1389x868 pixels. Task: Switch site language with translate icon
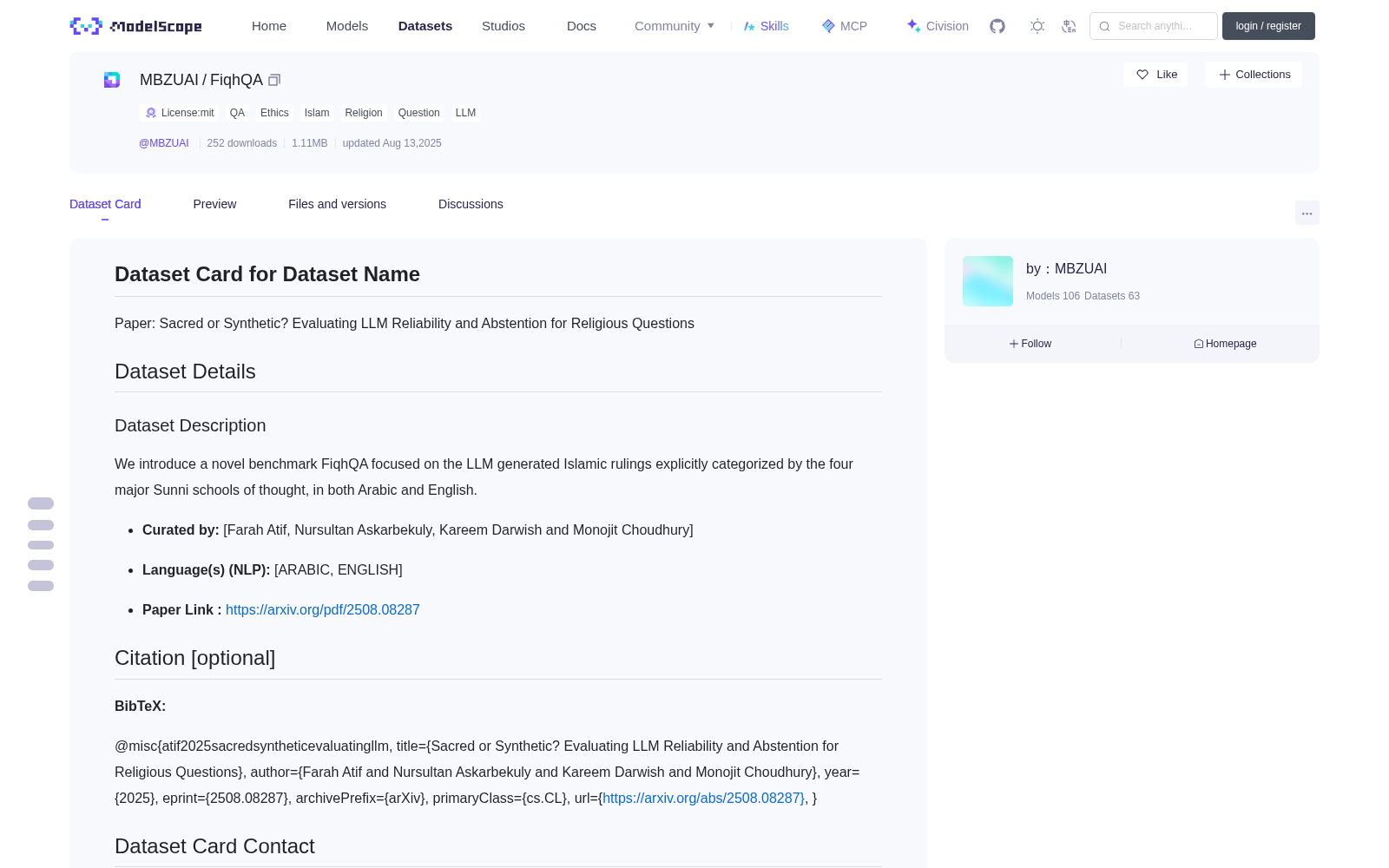point(1069,26)
